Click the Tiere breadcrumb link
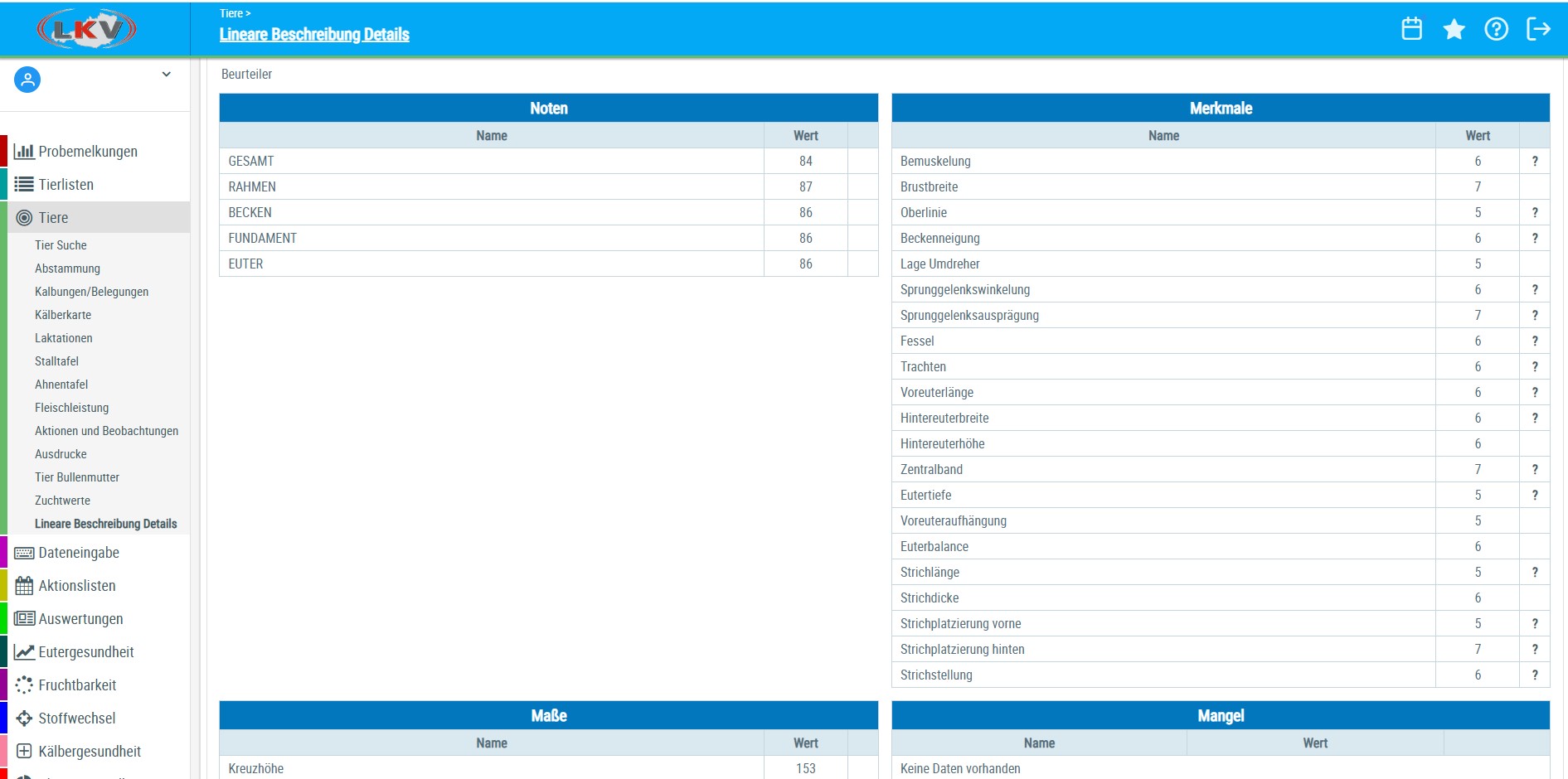The image size is (1568, 779). point(231,13)
